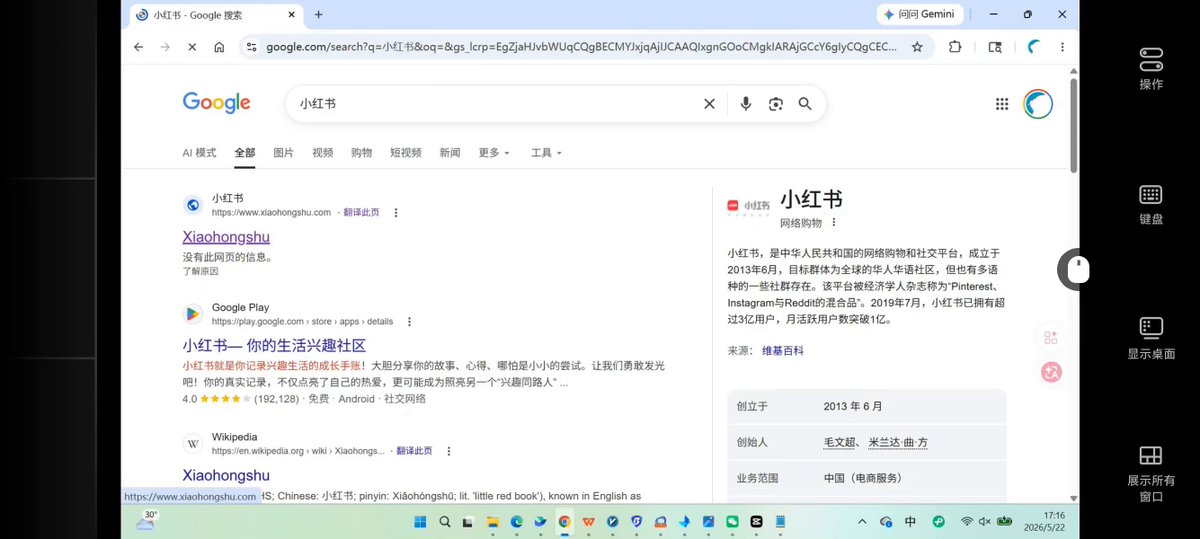Click the page vertical scrollbar

(1074, 125)
